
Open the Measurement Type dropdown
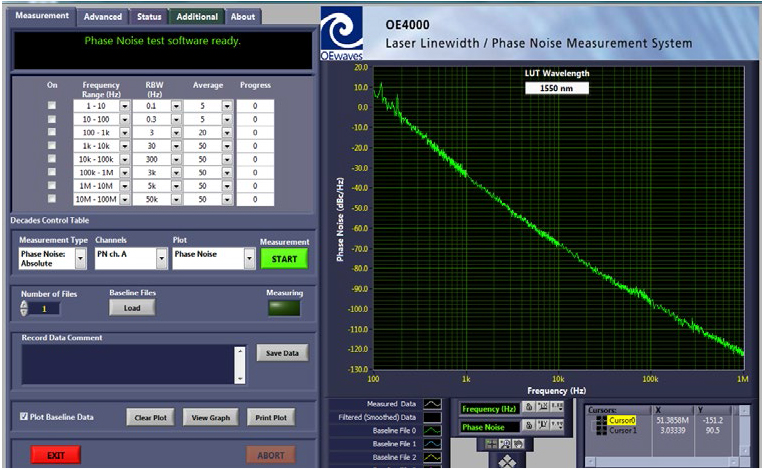pyautogui.click(x=81, y=259)
